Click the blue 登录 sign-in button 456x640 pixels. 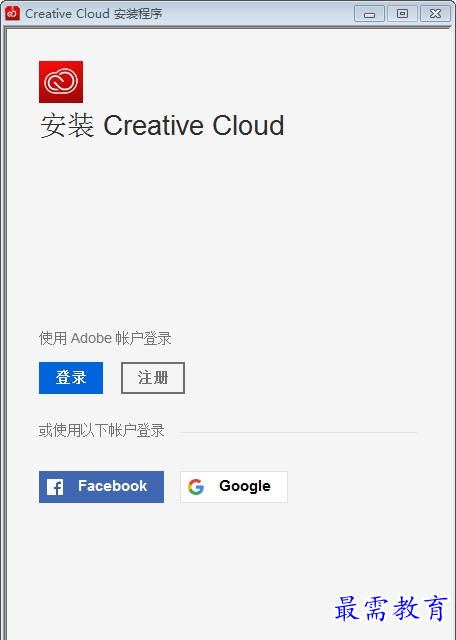coord(71,378)
